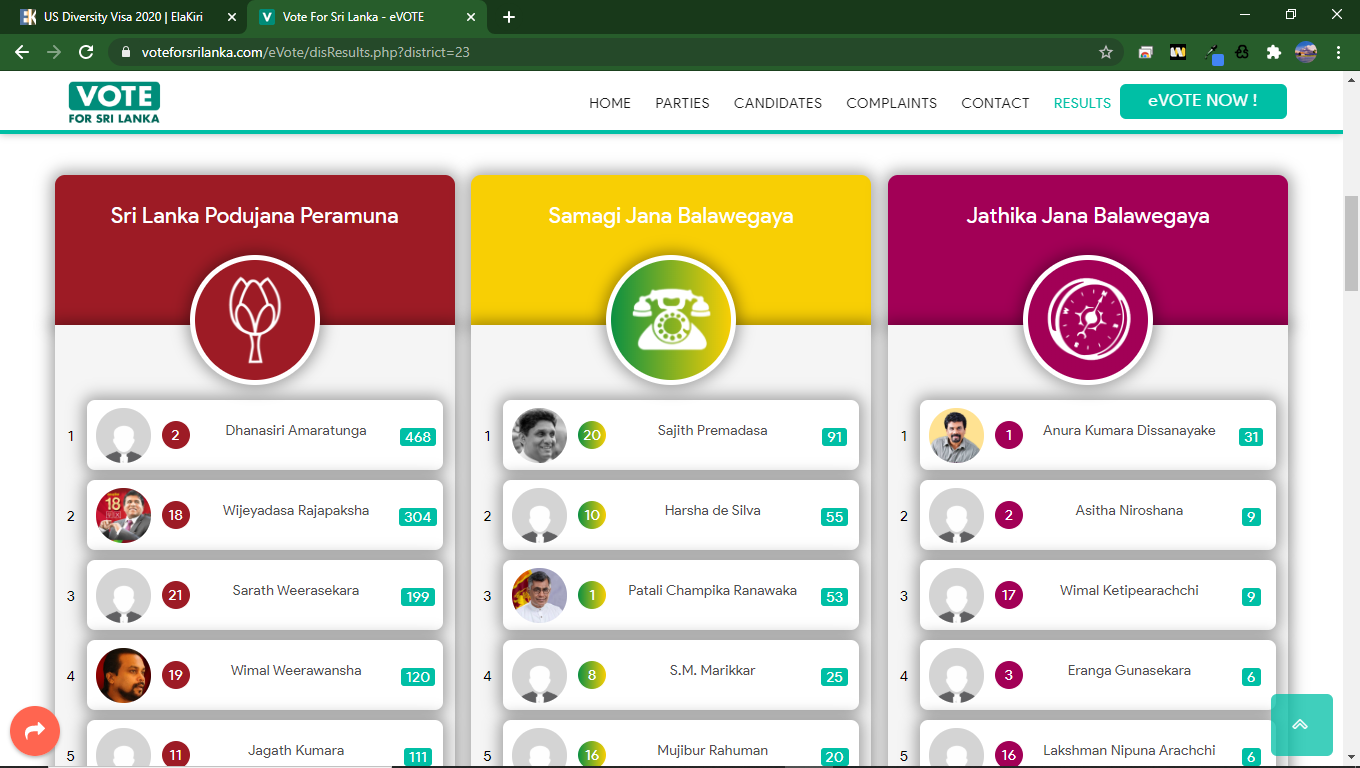Viewport: 1360px width, 768px height.
Task: Go back to the previous page
Action: [x=22, y=52]
